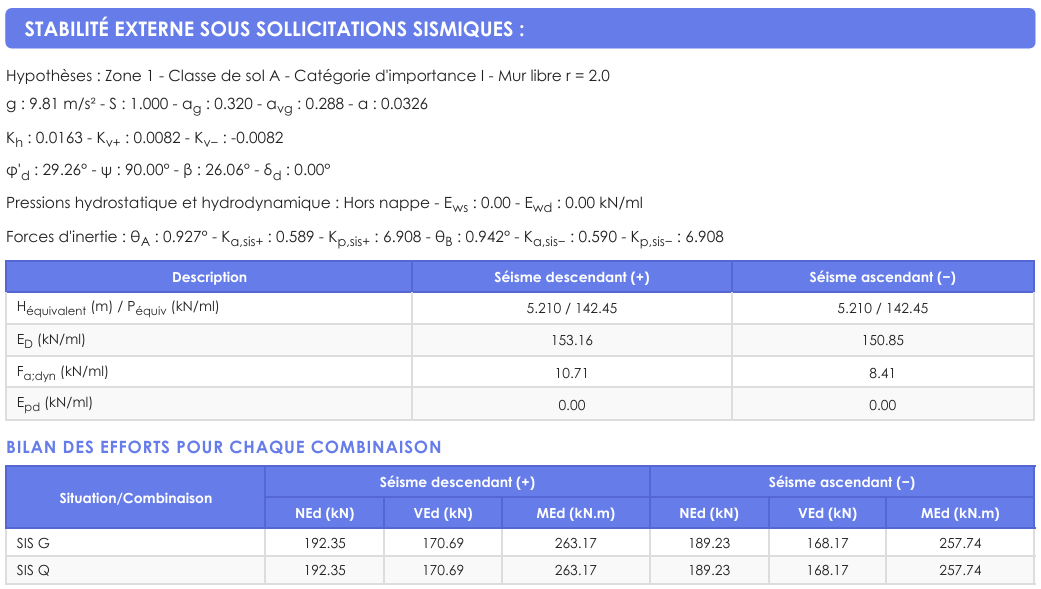Click '5.210 / 142.45' under Séisme descendant

point(572,308)
